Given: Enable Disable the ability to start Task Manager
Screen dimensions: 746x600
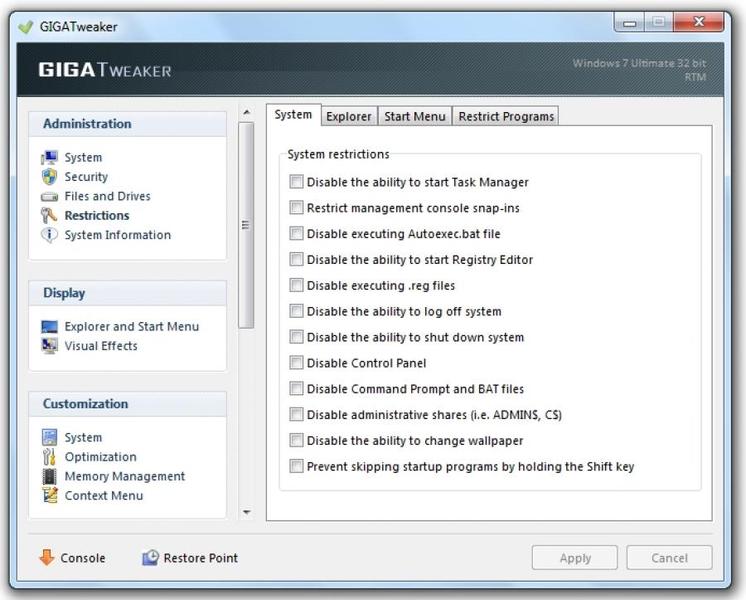Looking at the screenshot, I should [296, 181].
